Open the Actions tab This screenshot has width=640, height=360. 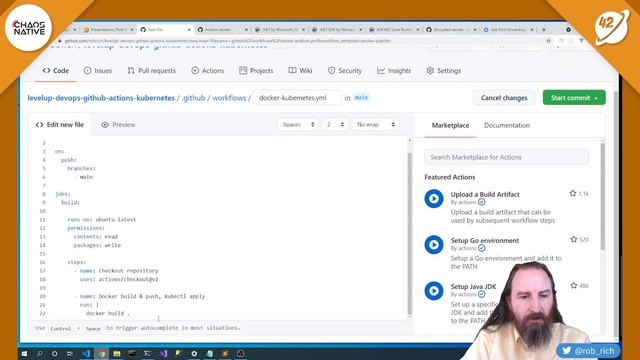click(x=207, y=71)
